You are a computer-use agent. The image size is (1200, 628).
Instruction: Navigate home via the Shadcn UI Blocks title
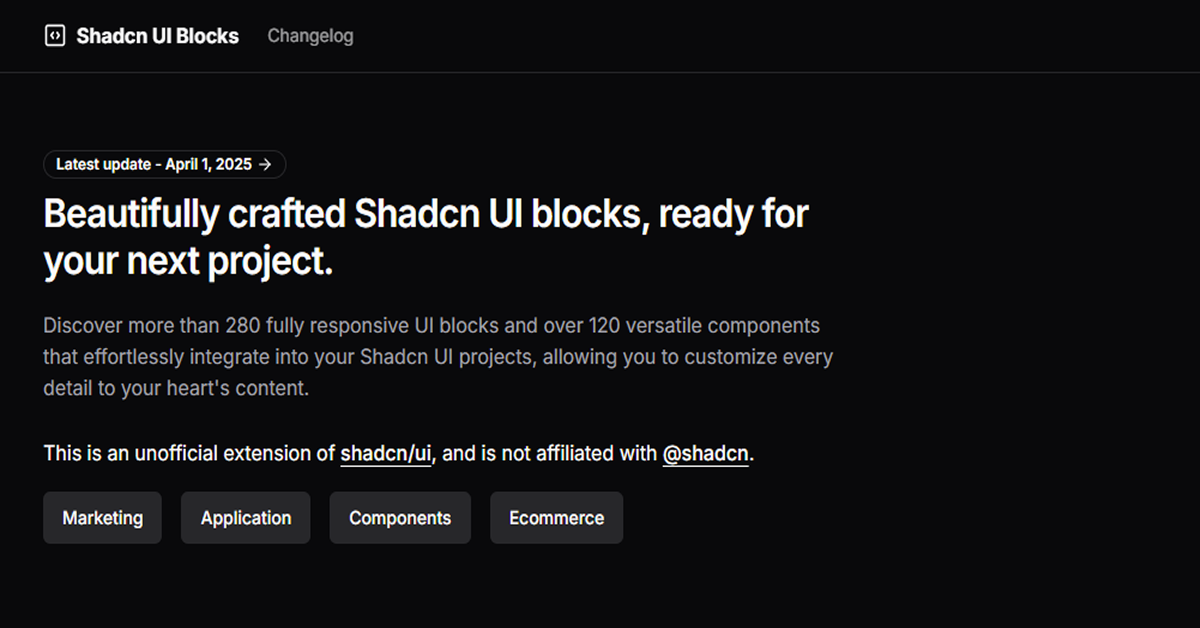click(x=156, y=35)
